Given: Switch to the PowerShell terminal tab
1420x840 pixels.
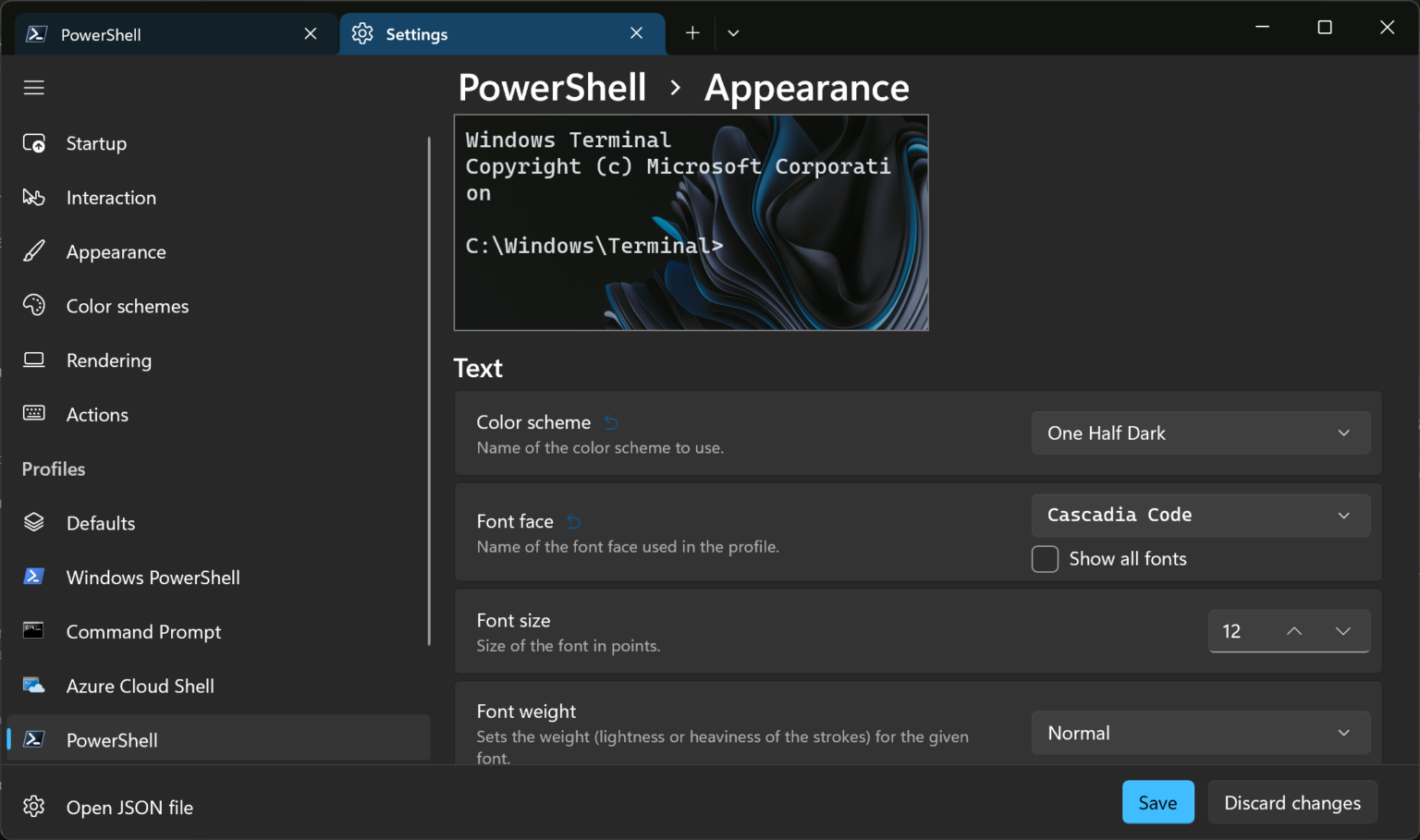Looking at the screenshot, I should pyautogui.click(x=100, y=34).
